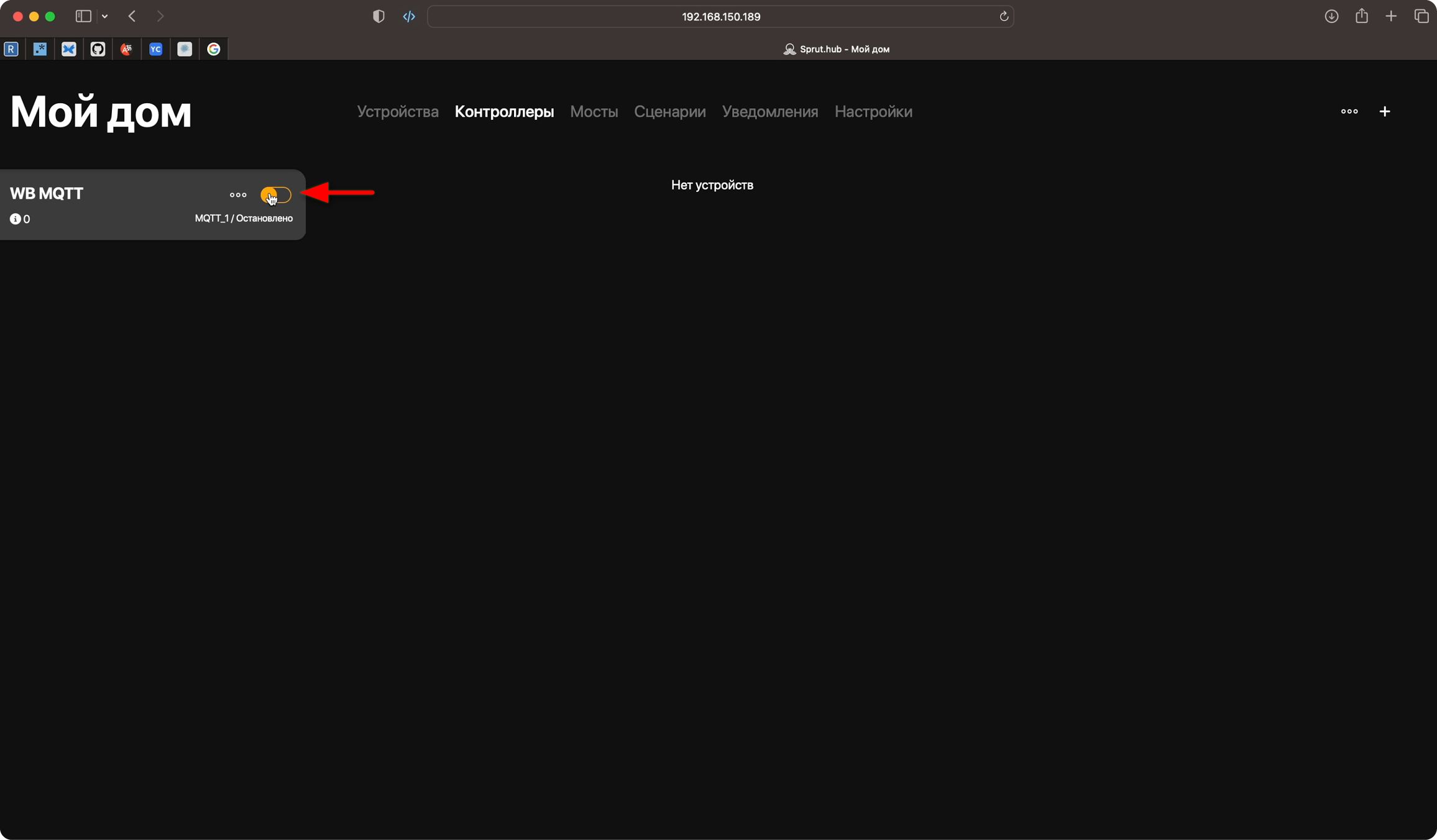This screenshot has height=840, width=1437.
Task: Open the pinned R tab
Action: pyautogui.click(x=11, y=49)
